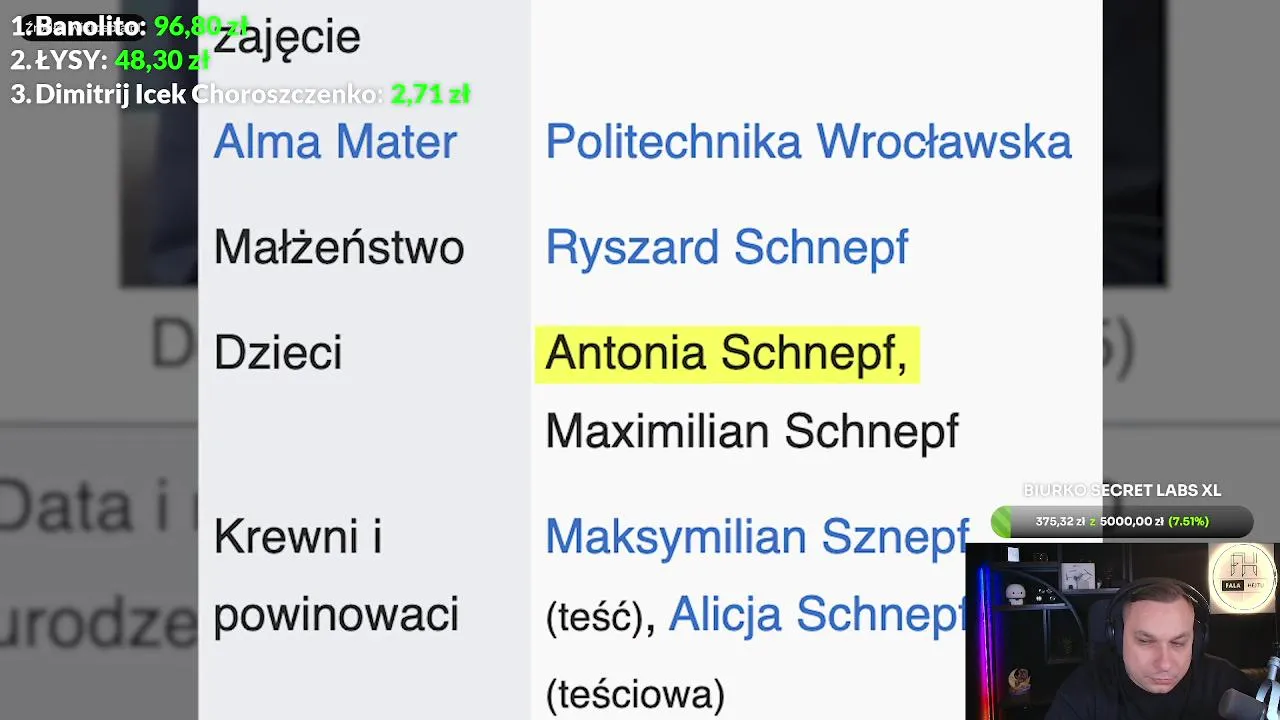
Task: Follow the Alicja Schnepf link
Action: click(818, 614)
